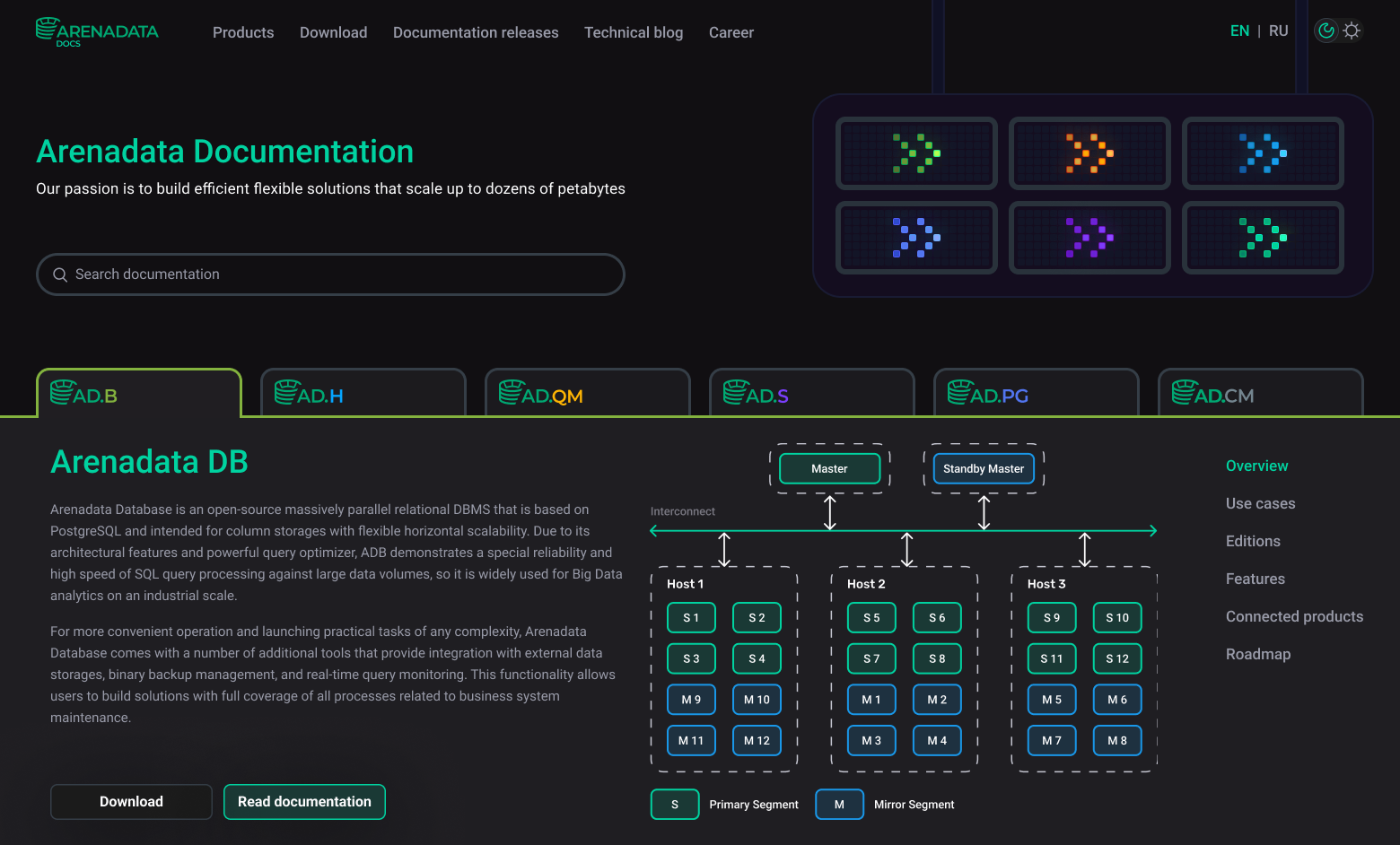This screenshot has height=845, width=1400.
Task: Open the Use cases section
Action: coord(1260,503)
